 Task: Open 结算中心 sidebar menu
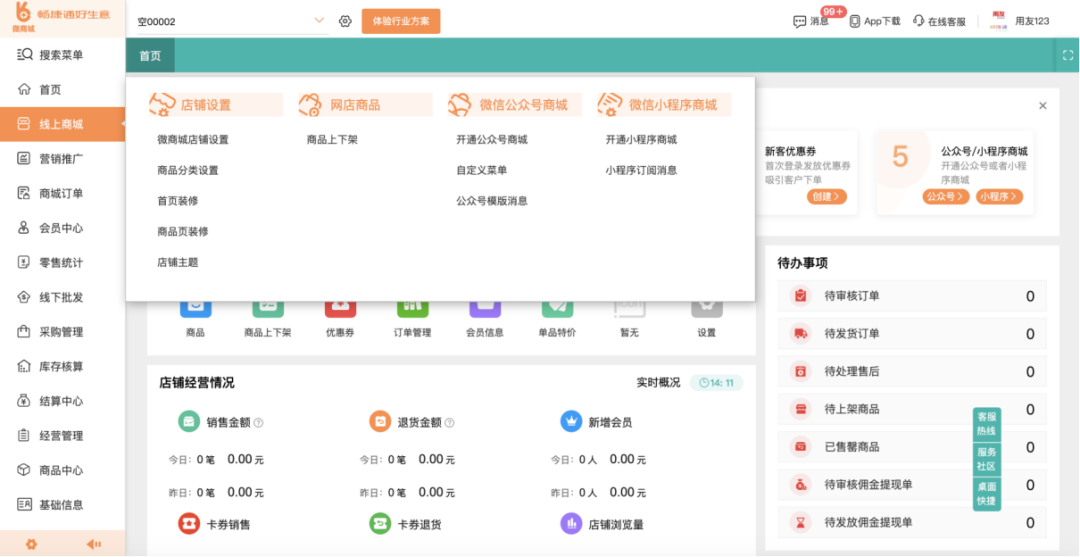[x=63, y=401]
